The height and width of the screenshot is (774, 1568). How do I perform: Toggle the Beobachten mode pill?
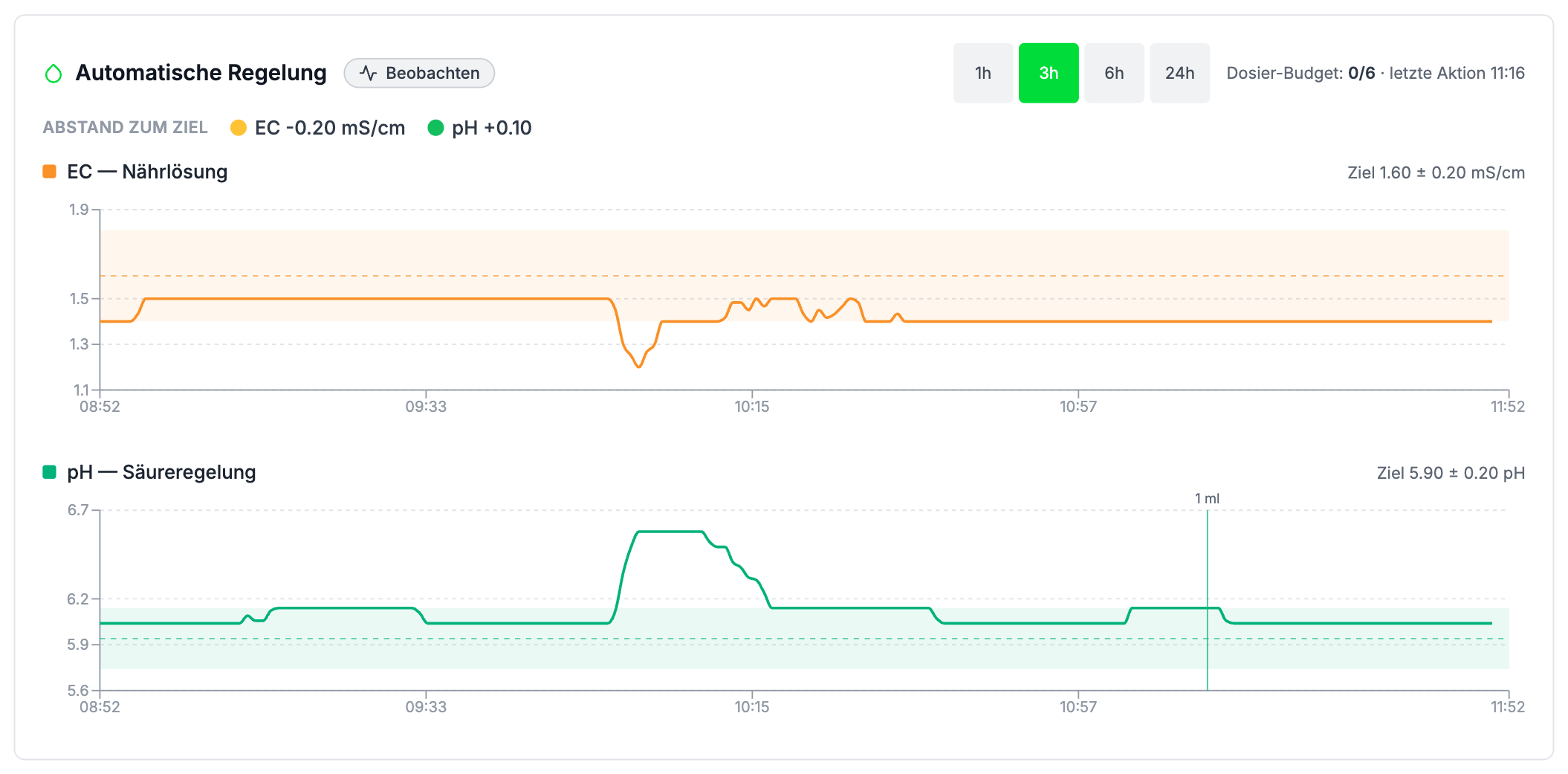pos(419,73)
